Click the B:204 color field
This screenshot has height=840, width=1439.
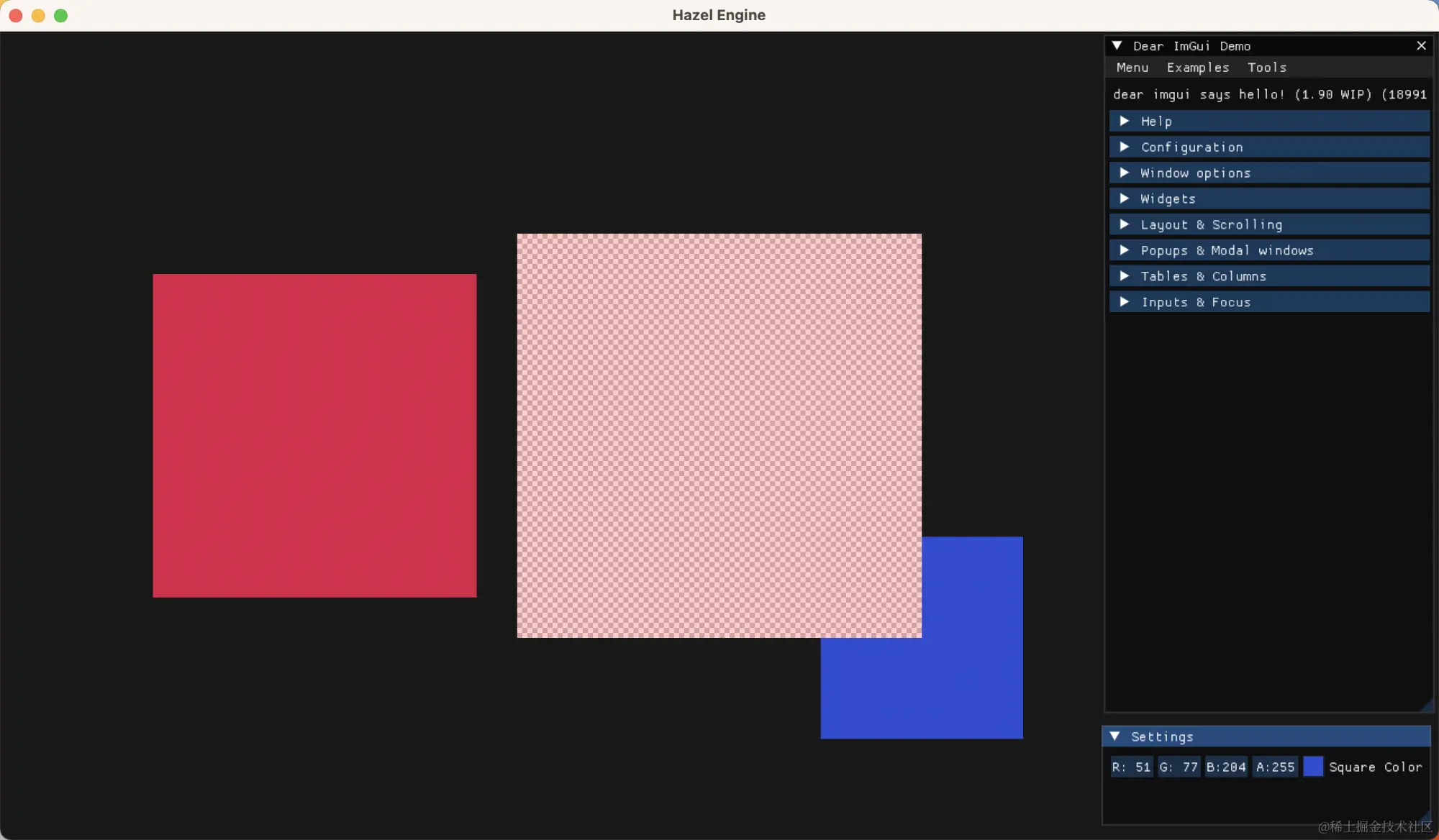coord(1226,767)
